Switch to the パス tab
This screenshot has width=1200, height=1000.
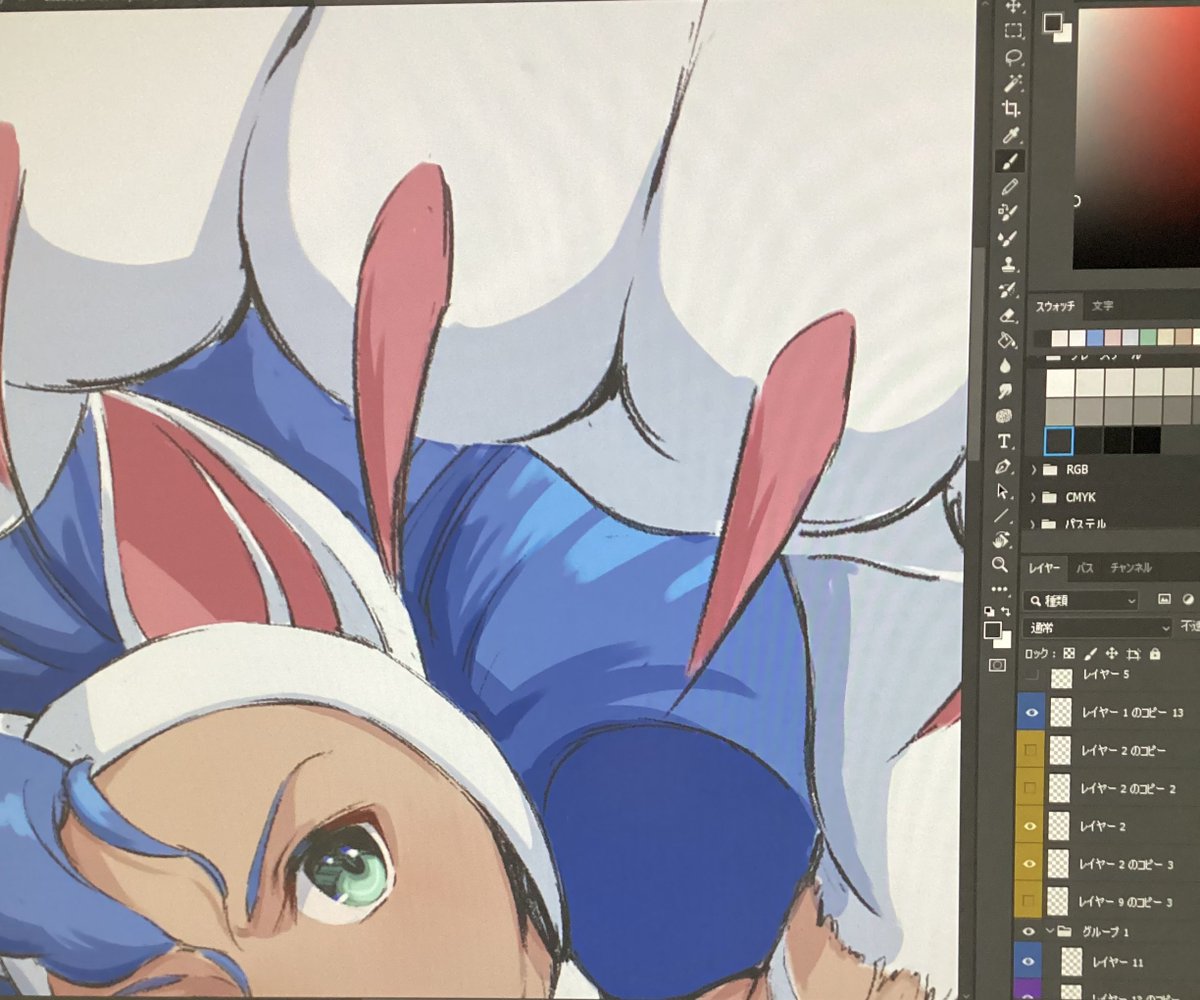click(x=1085, y=569)
